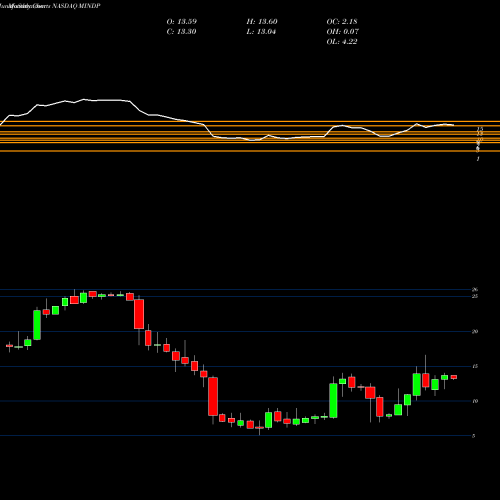
Task: Click the open value O: 13.59
Action: point(182,22)
